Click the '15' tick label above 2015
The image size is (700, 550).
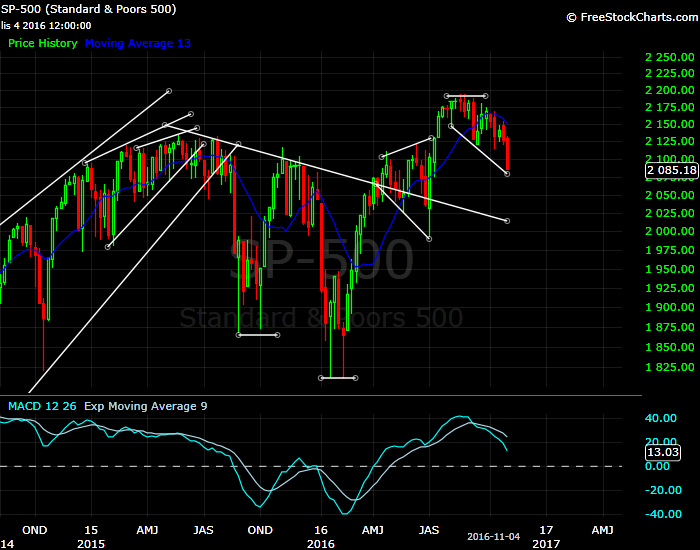pos(91,530)
